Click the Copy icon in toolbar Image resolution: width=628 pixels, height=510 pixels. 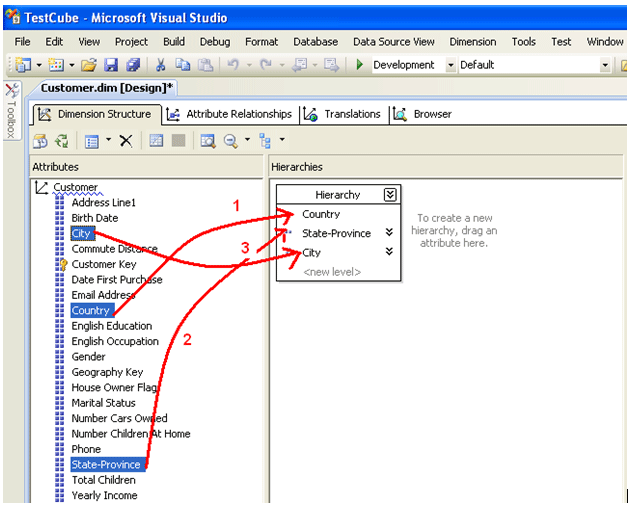click(183, 65)
